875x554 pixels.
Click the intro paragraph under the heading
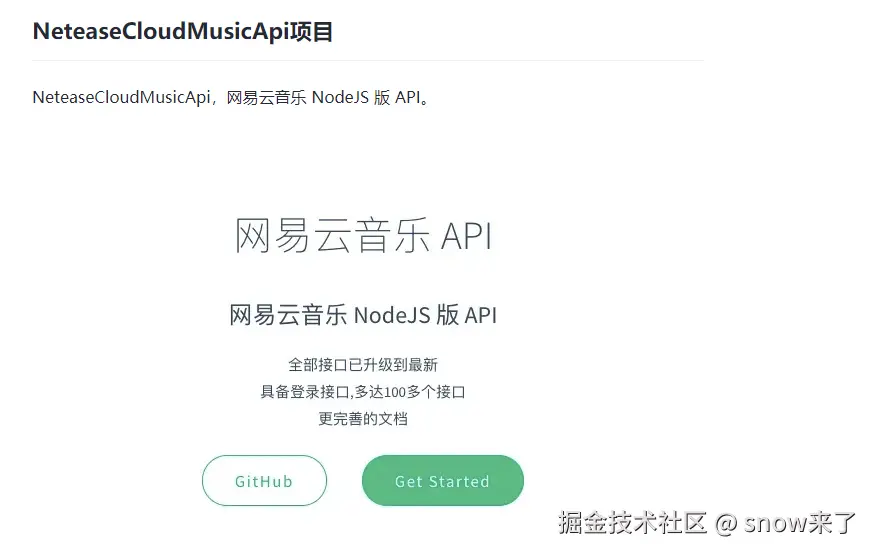[231, 98]
